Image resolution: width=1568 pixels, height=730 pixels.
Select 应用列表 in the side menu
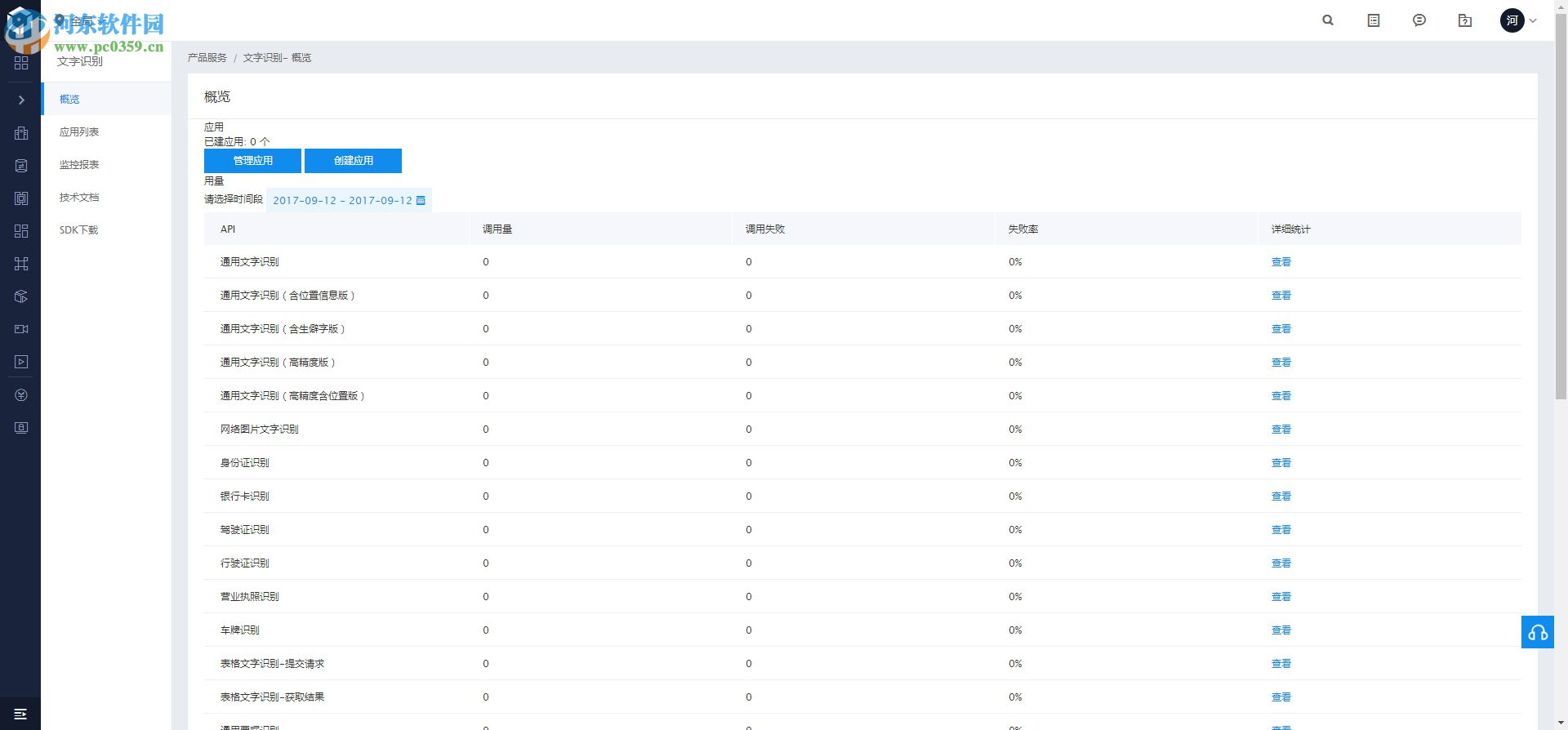(x=79, y=131)
